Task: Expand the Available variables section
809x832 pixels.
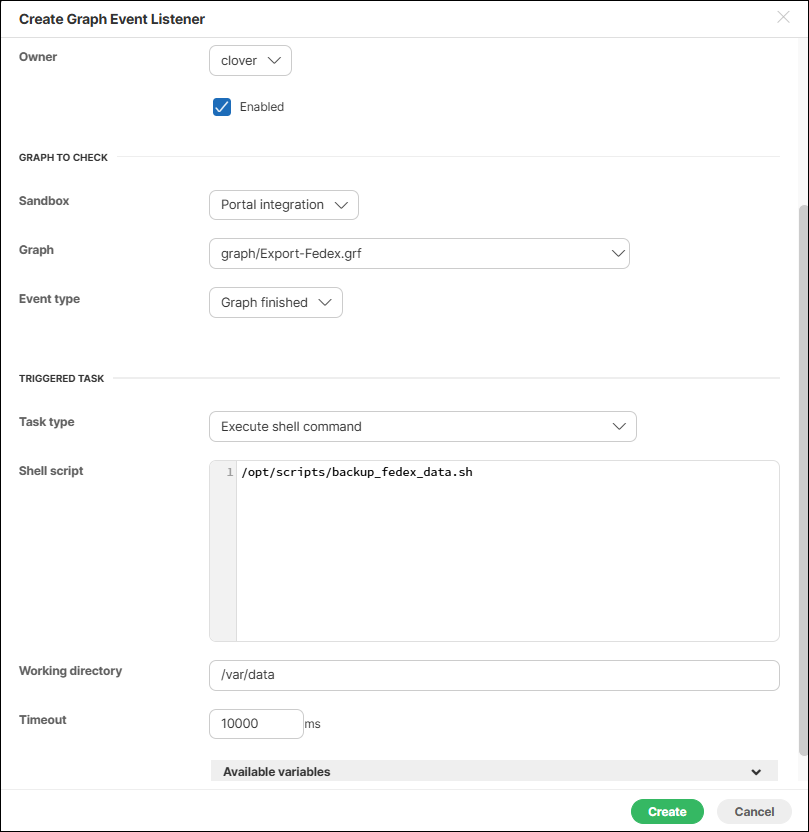Action: click(493, 772)
